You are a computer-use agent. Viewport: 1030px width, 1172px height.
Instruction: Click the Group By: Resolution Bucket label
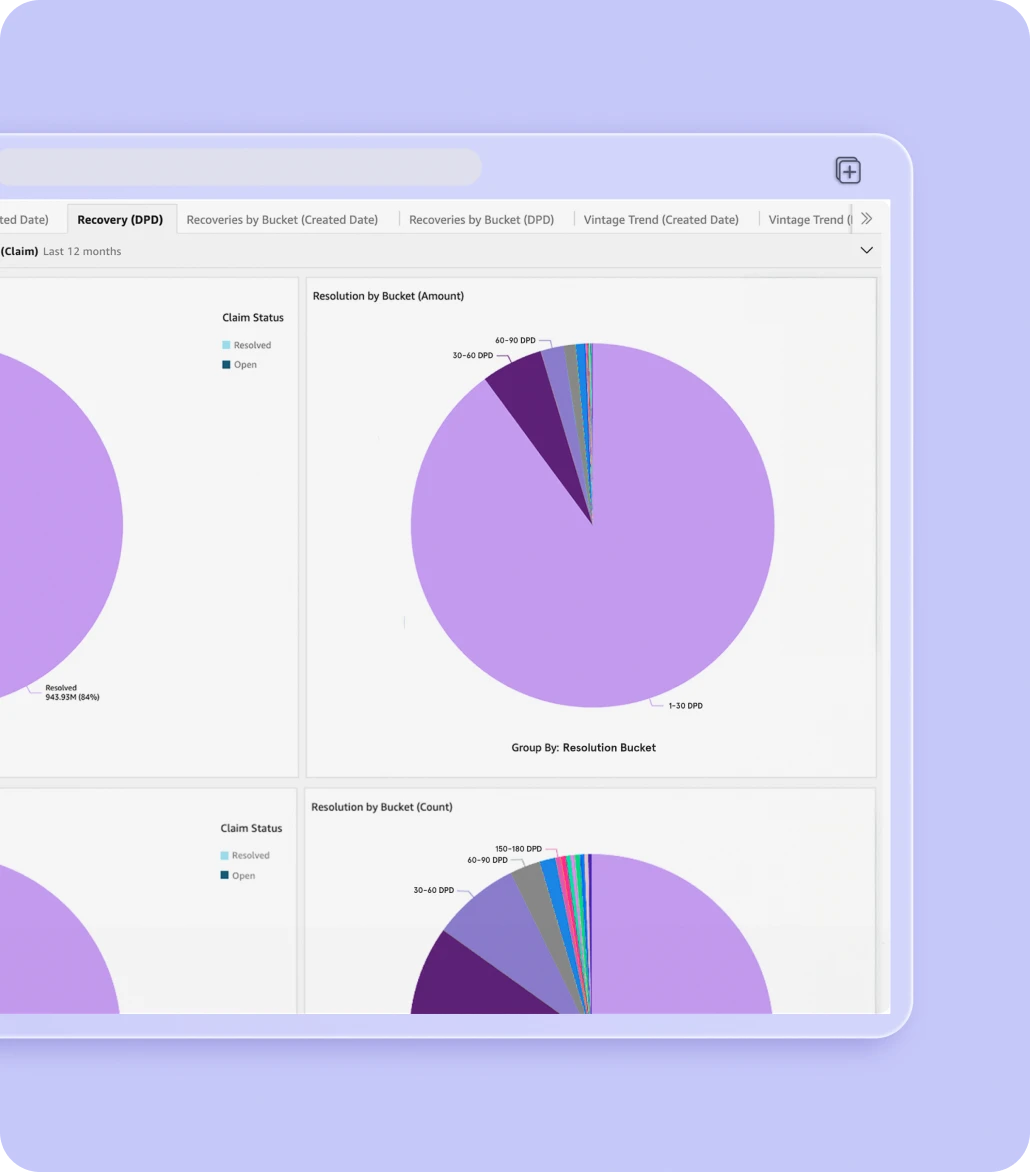(x=583, y=747)
